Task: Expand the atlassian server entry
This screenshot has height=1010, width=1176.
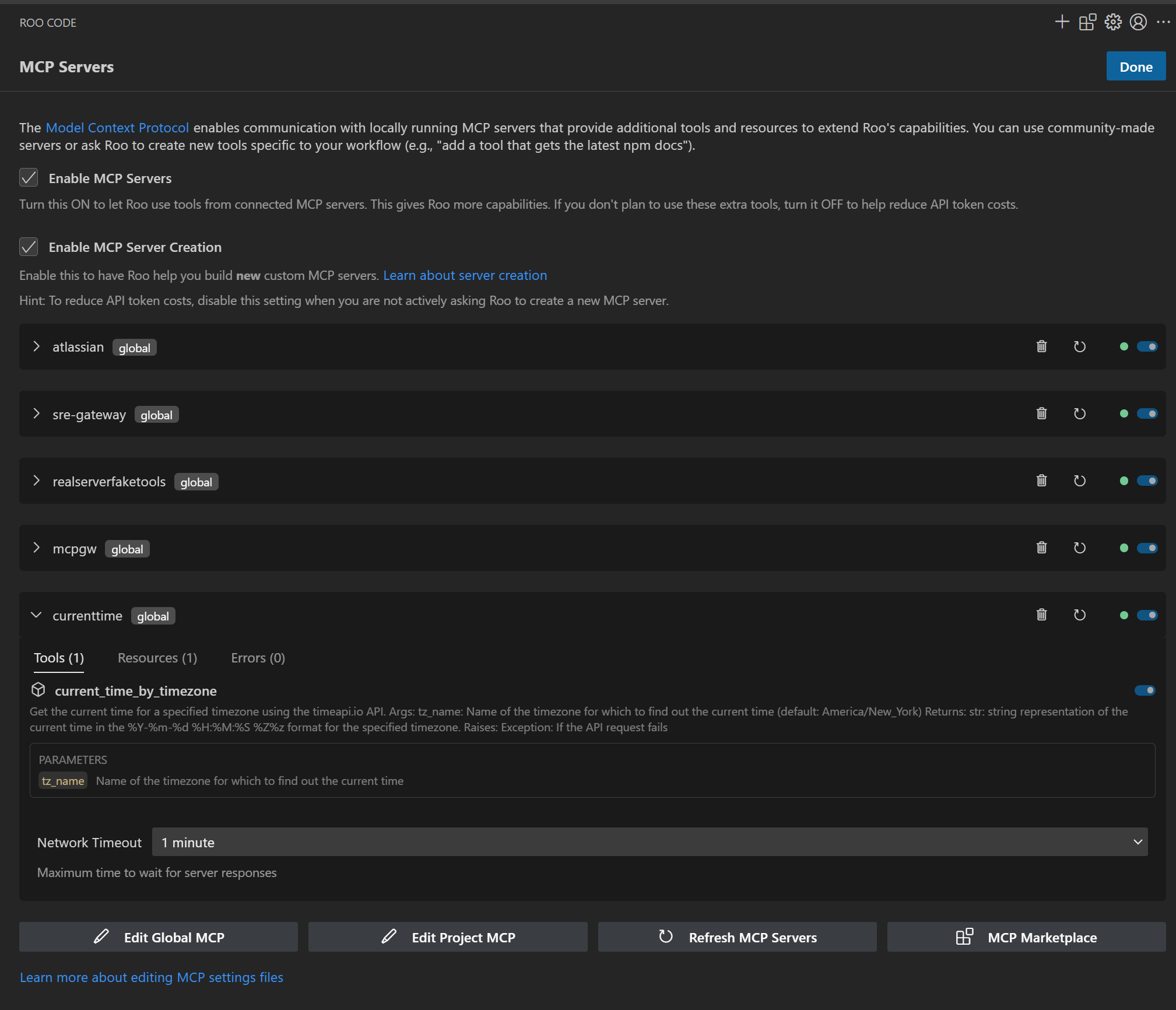Action: tap(37, 346)
